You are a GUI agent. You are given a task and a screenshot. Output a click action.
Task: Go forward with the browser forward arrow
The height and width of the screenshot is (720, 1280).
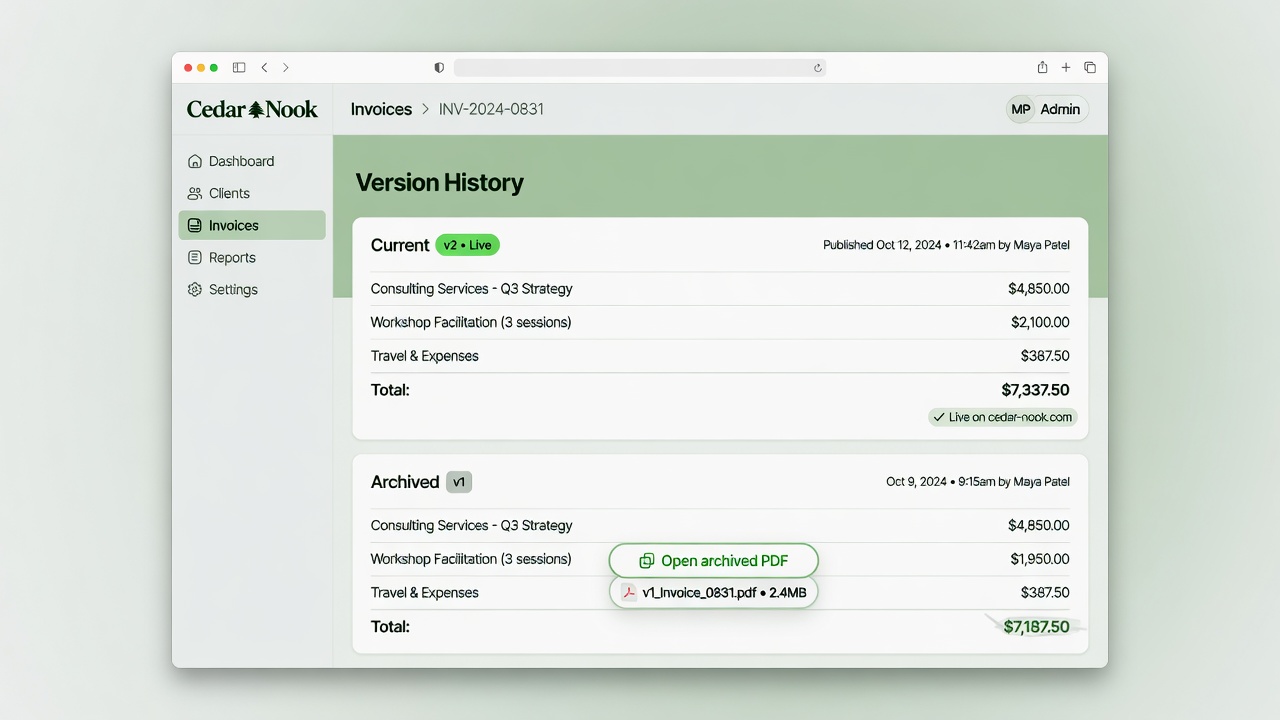(286, 68)
